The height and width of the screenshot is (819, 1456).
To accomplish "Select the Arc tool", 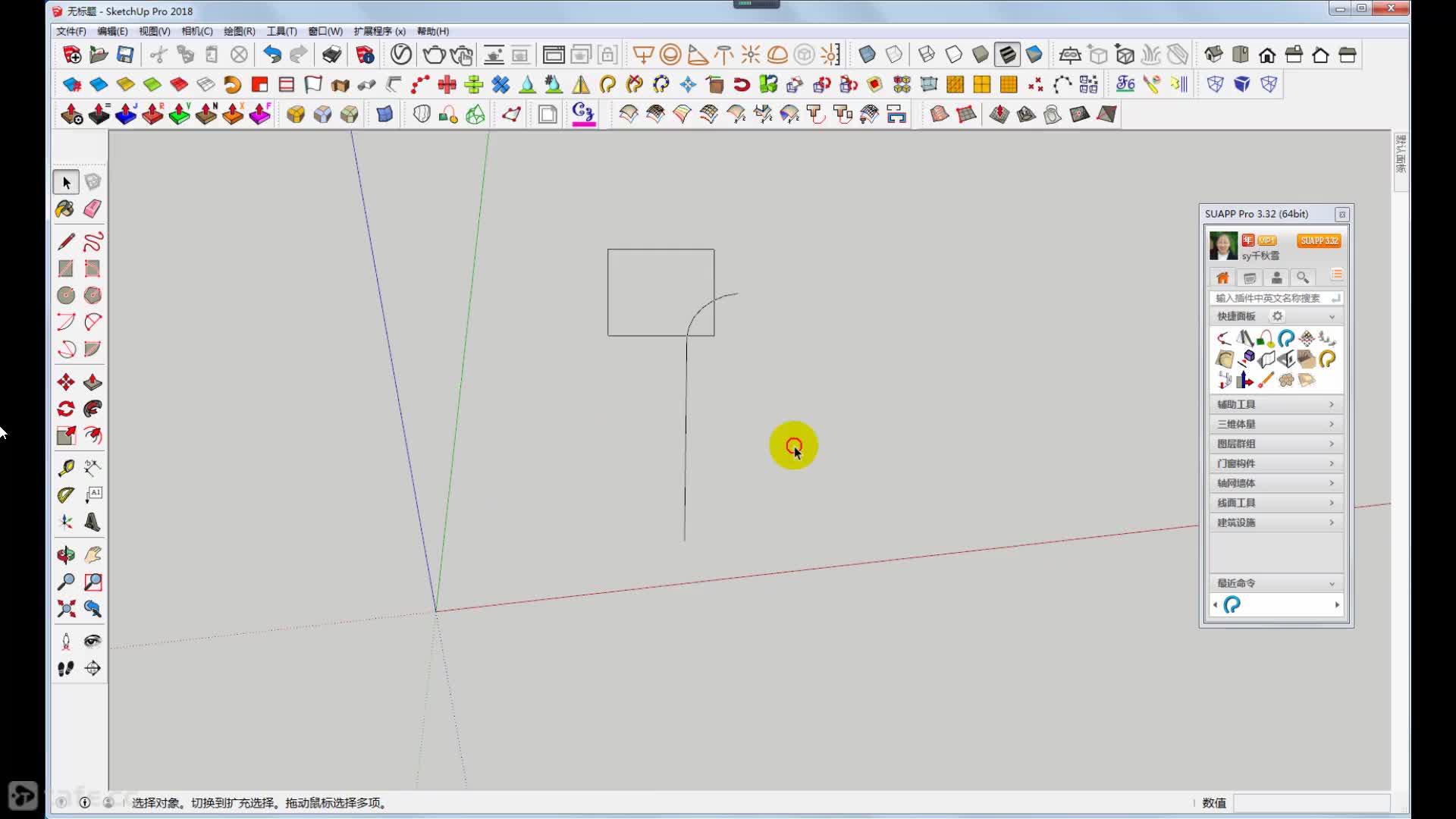I will pos(66,322).
